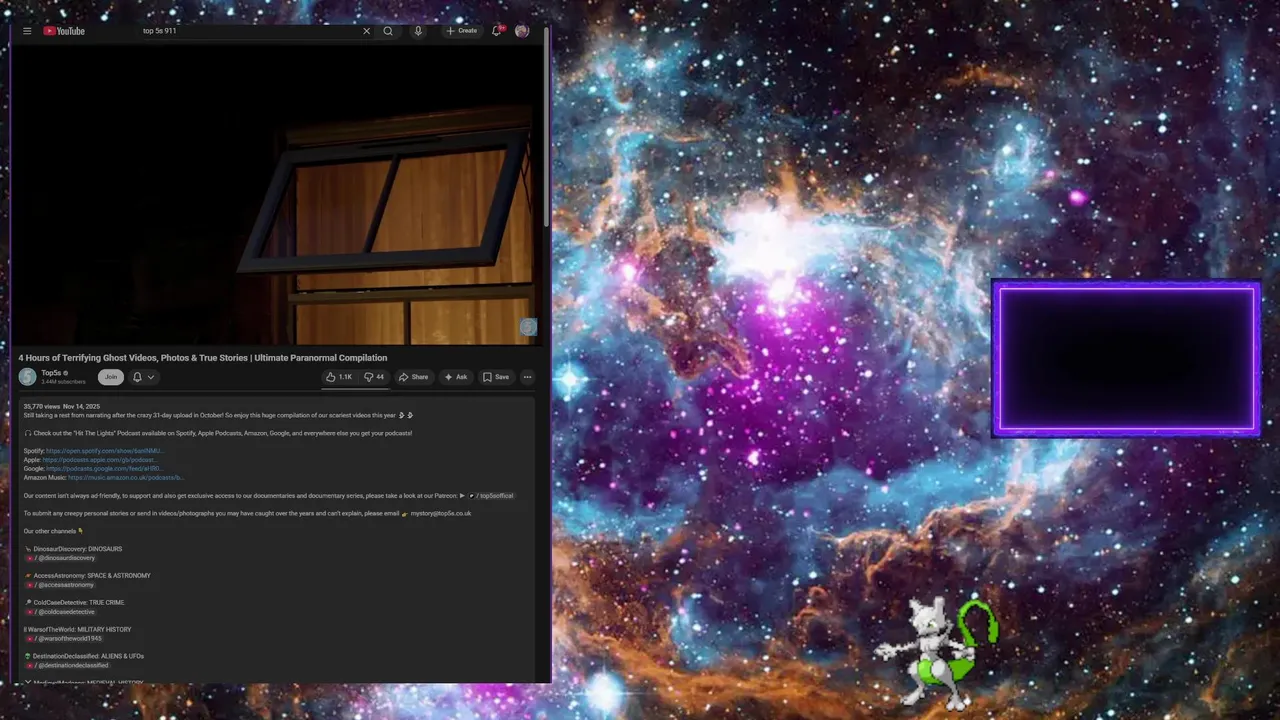Image resolution: width=1280 pixels, height=720 pixels.
Task: Open the notifications bell in header
Action: point(496,31)
